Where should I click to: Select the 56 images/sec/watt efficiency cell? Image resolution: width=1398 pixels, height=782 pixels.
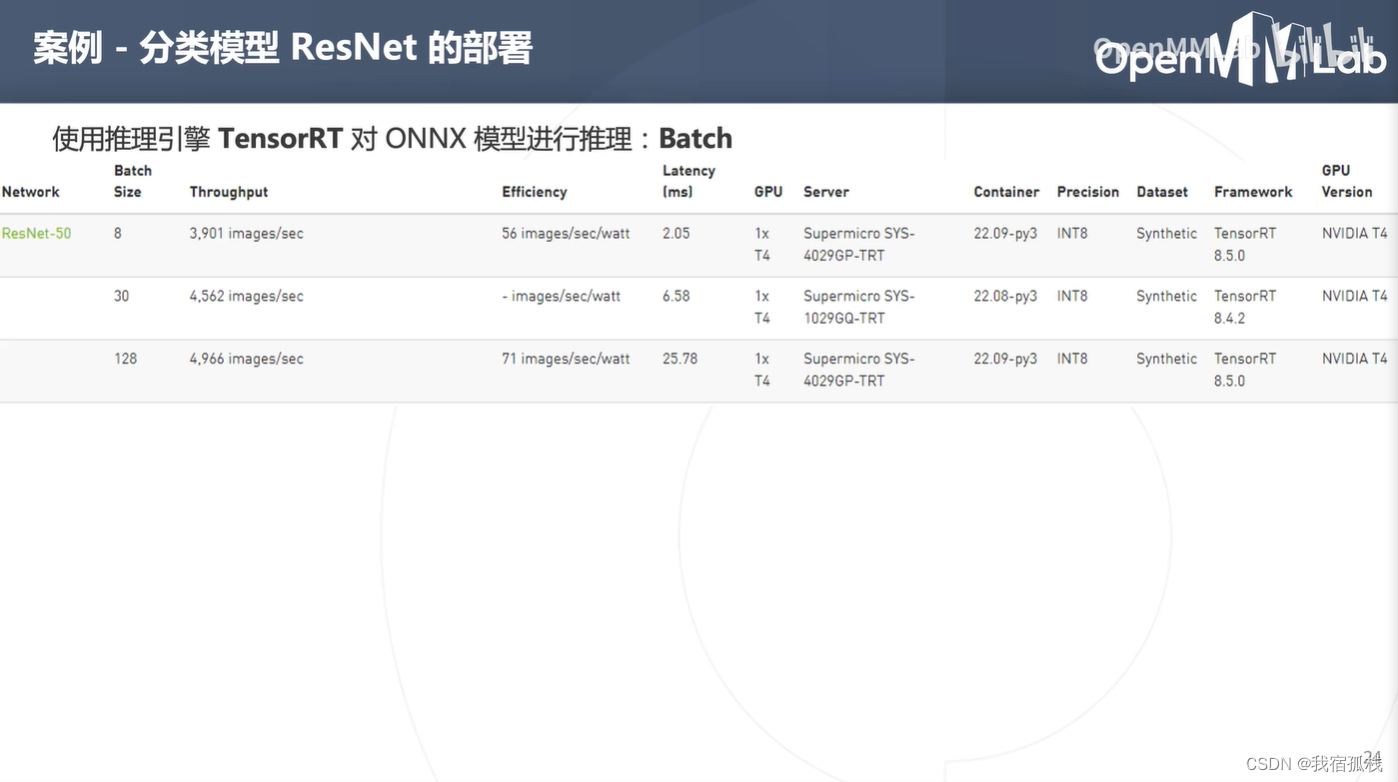point(566,234)
